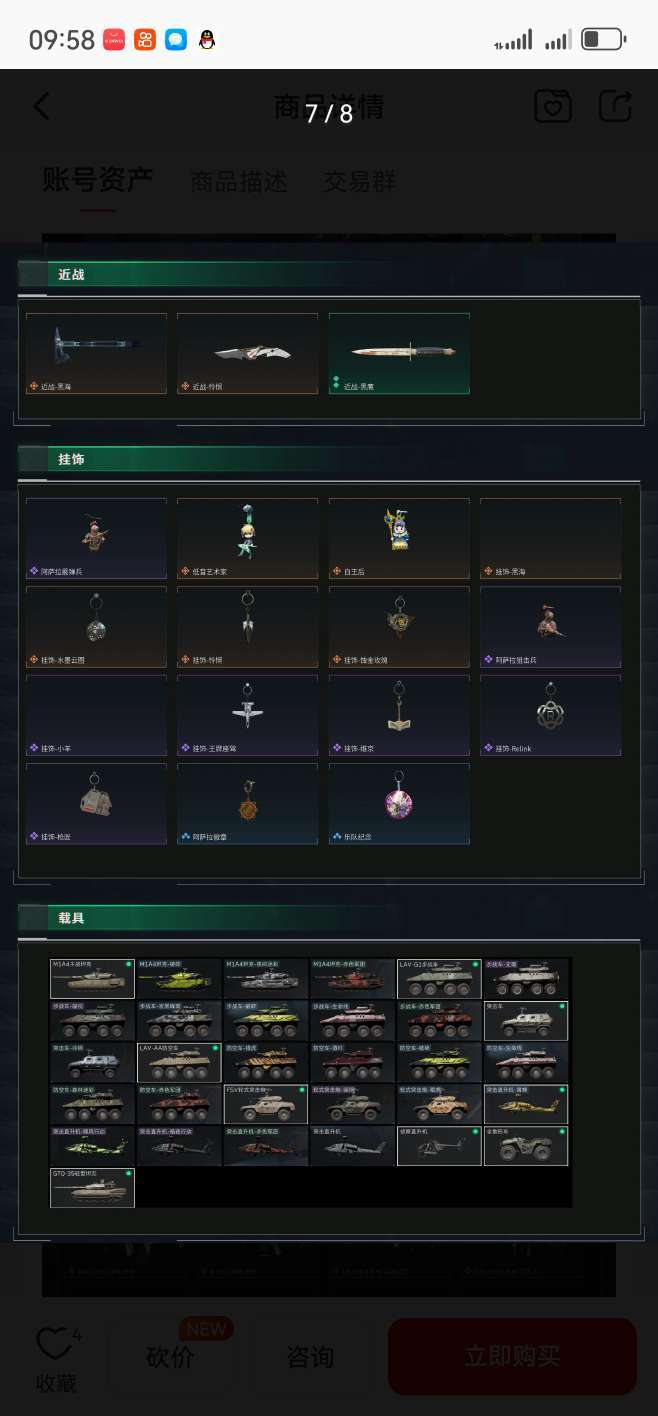Open the QQ penguin notification icon
Screen dimensions: 658x1416
(207, 40)
